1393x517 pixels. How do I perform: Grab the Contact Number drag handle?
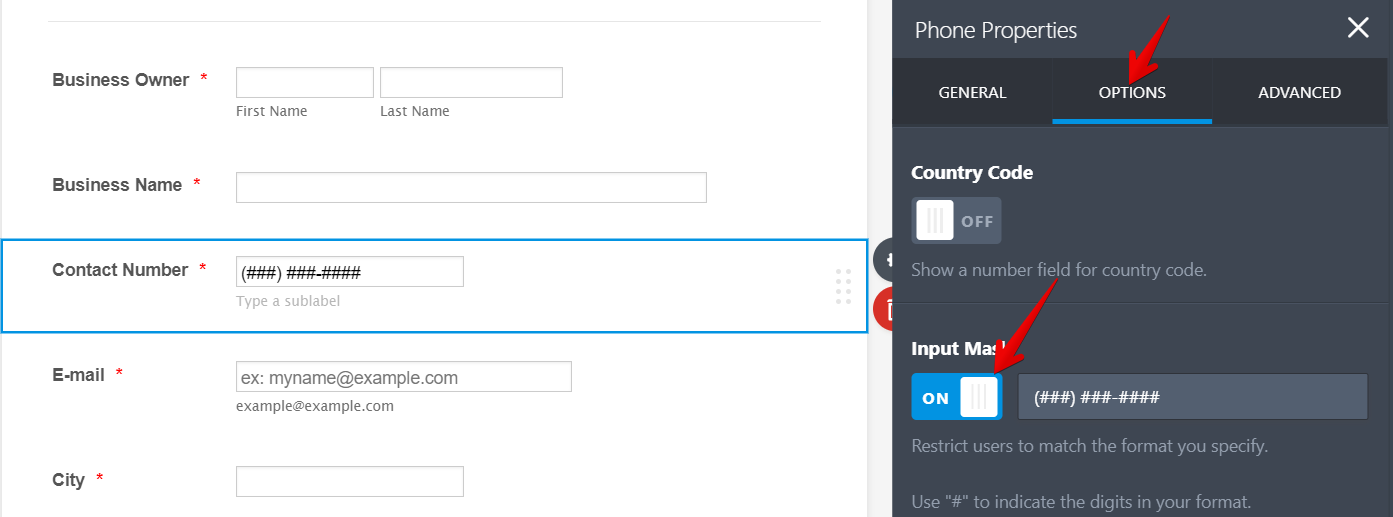pos(843,286)
